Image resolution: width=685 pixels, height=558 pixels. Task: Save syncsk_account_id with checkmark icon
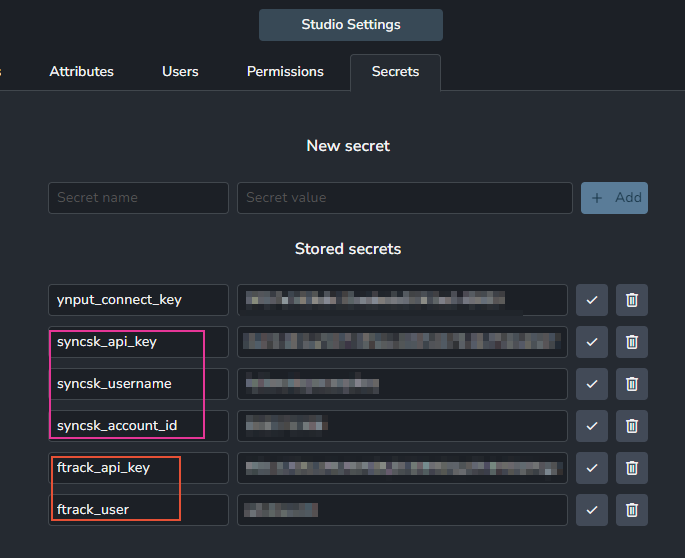592,426
